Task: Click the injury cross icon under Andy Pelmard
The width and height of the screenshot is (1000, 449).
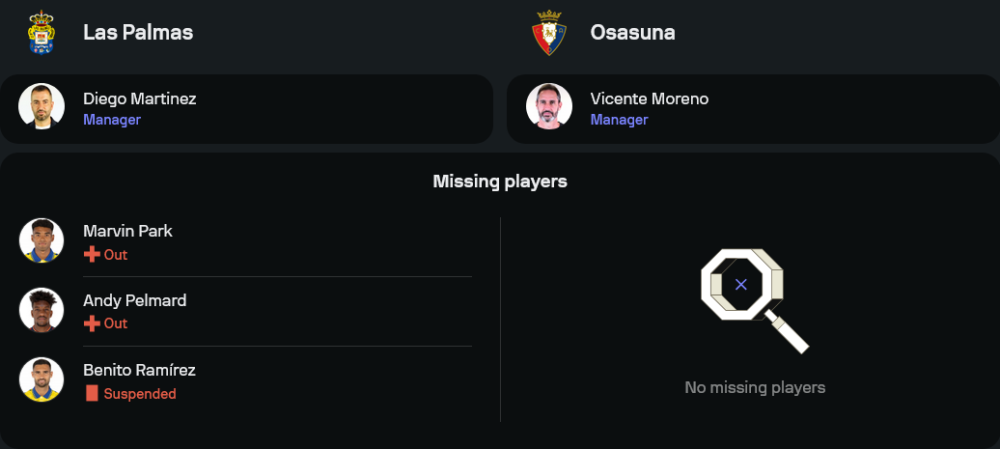Action: pyautogui.click(x=91, y=324)
